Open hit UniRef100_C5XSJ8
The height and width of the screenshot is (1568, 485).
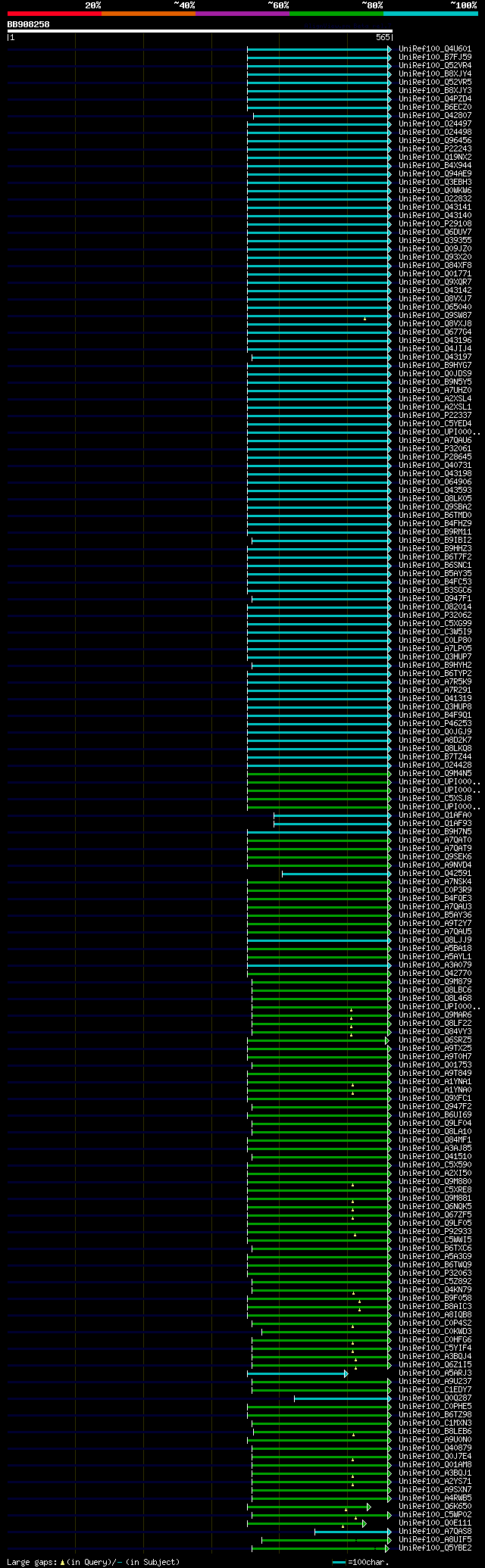(435, 798)
